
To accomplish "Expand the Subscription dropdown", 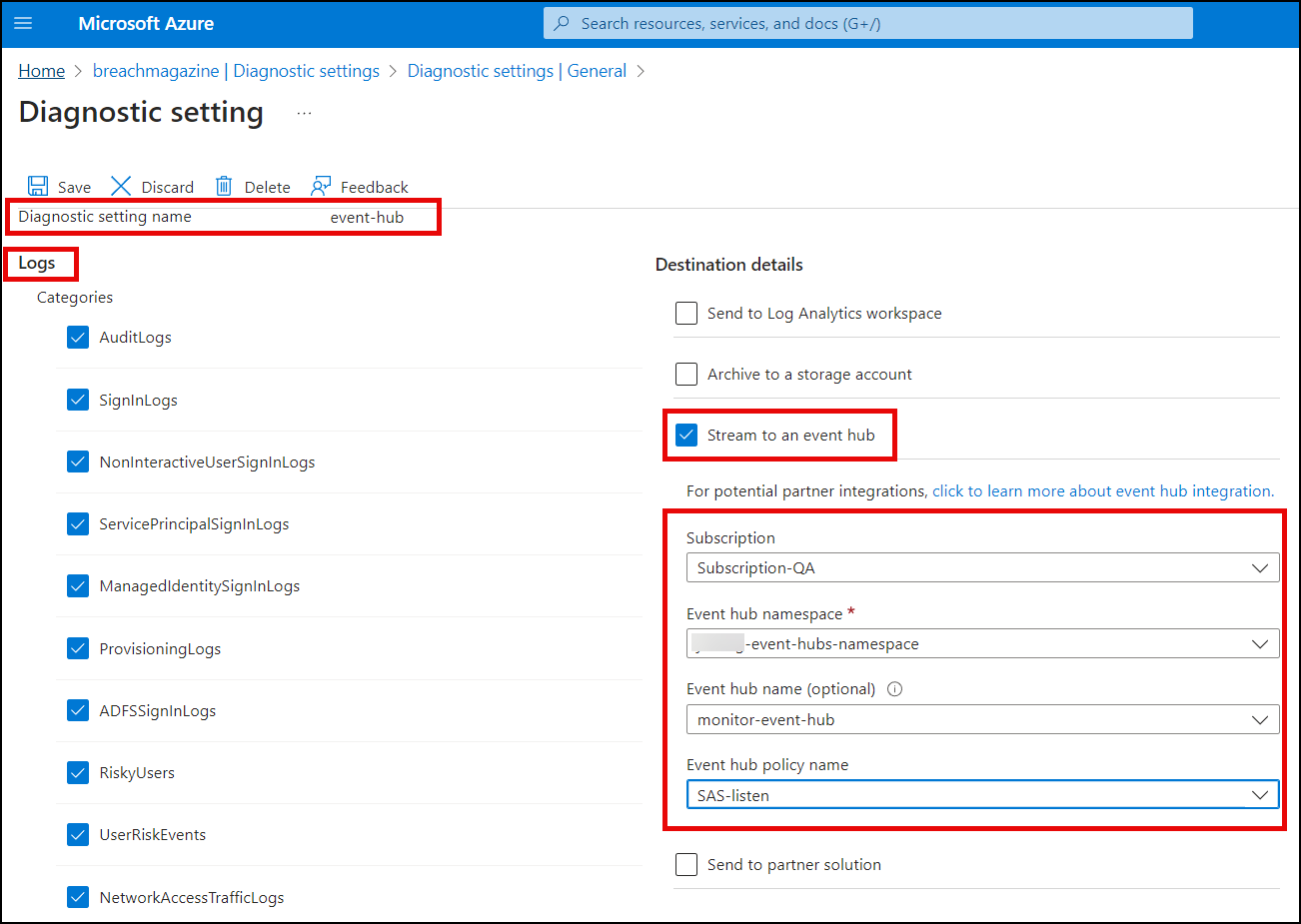I will (x=981, y=568).
